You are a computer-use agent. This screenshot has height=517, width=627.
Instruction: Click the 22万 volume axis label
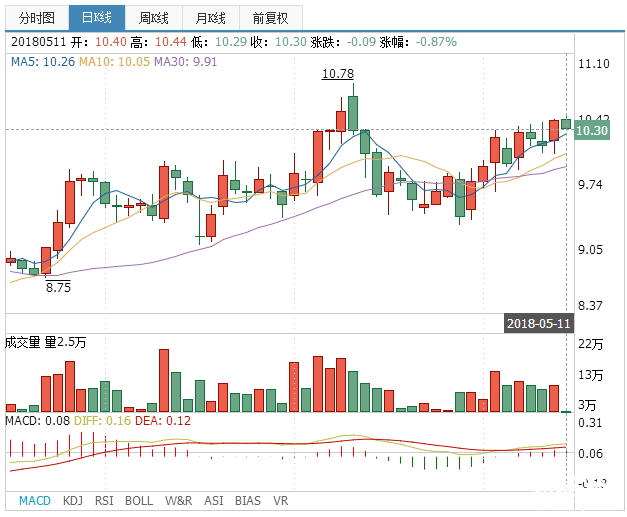click(x=590, y=344)
